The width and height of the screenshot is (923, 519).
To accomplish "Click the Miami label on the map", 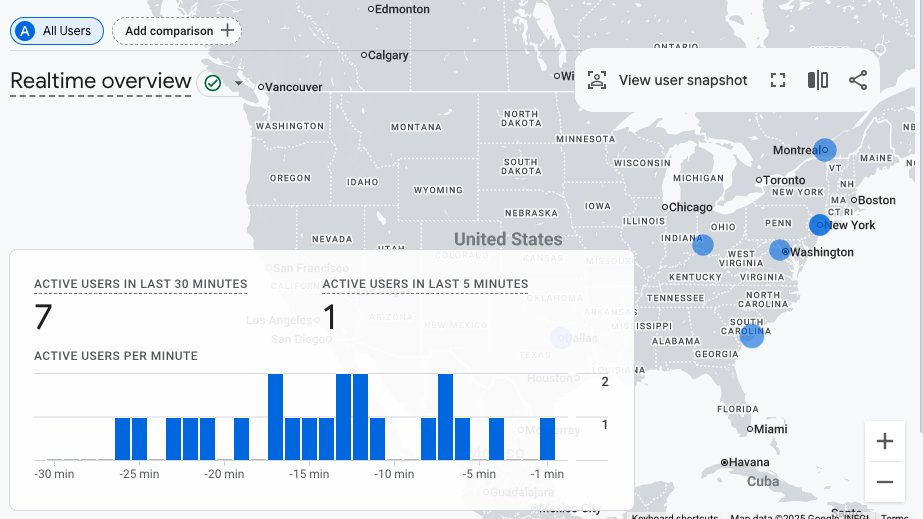I will tap(771, 429).
